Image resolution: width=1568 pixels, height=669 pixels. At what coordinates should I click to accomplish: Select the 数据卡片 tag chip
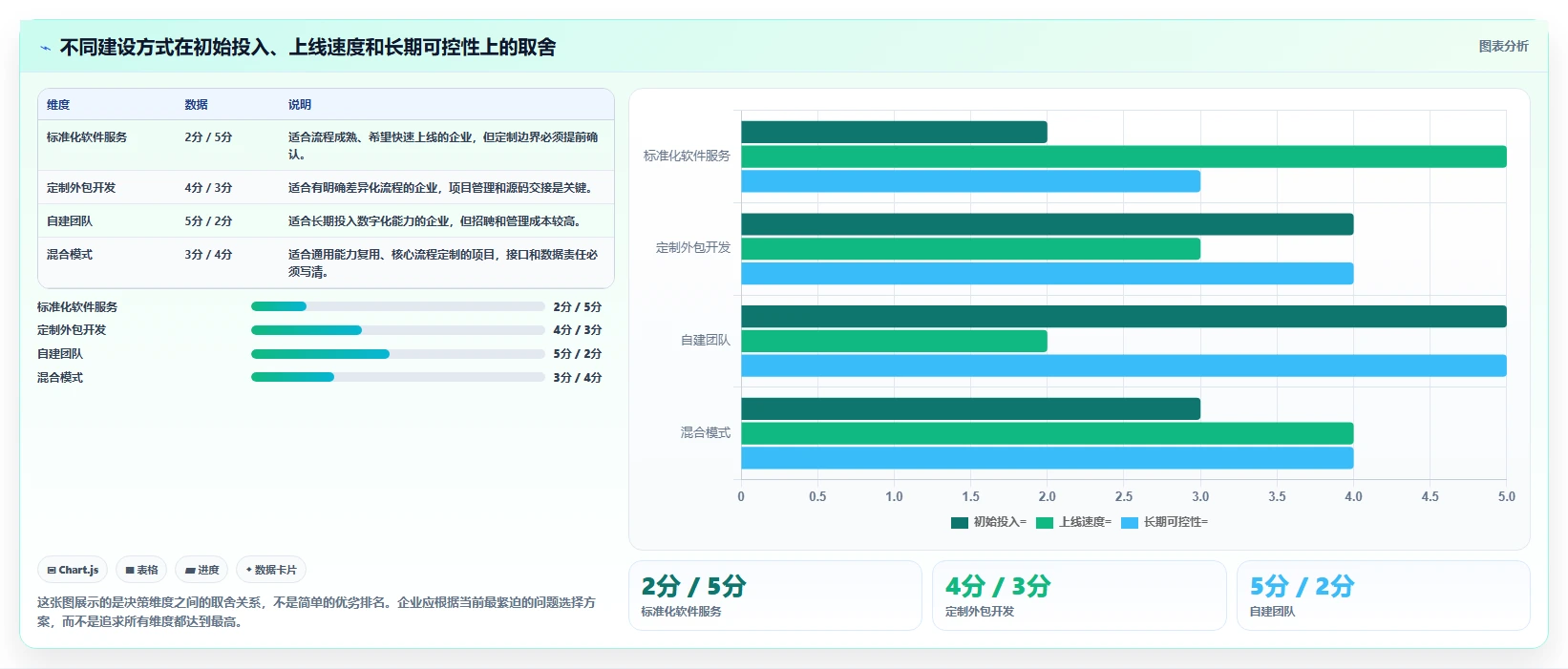coord(271,570)
